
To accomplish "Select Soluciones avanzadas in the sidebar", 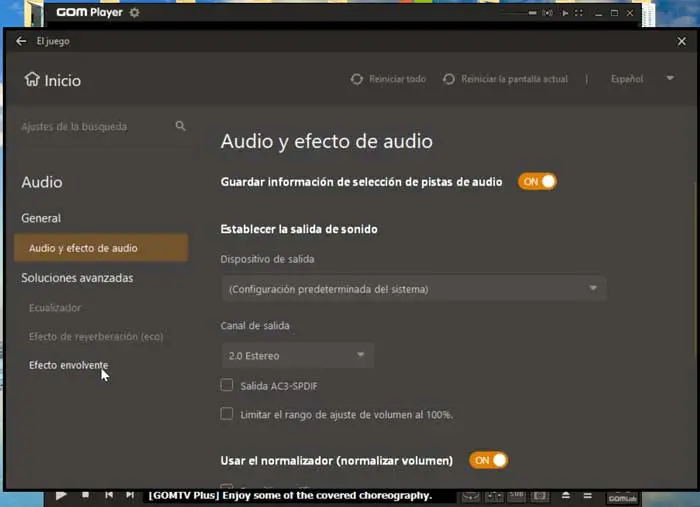I will (x=77, y=278).
